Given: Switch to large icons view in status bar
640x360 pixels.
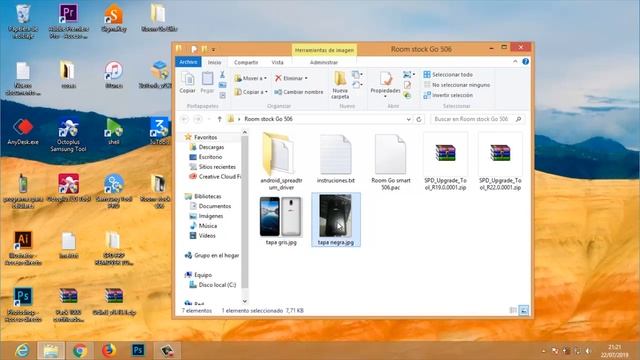Looking at the screenshot, I should click(x=524, y=311).
